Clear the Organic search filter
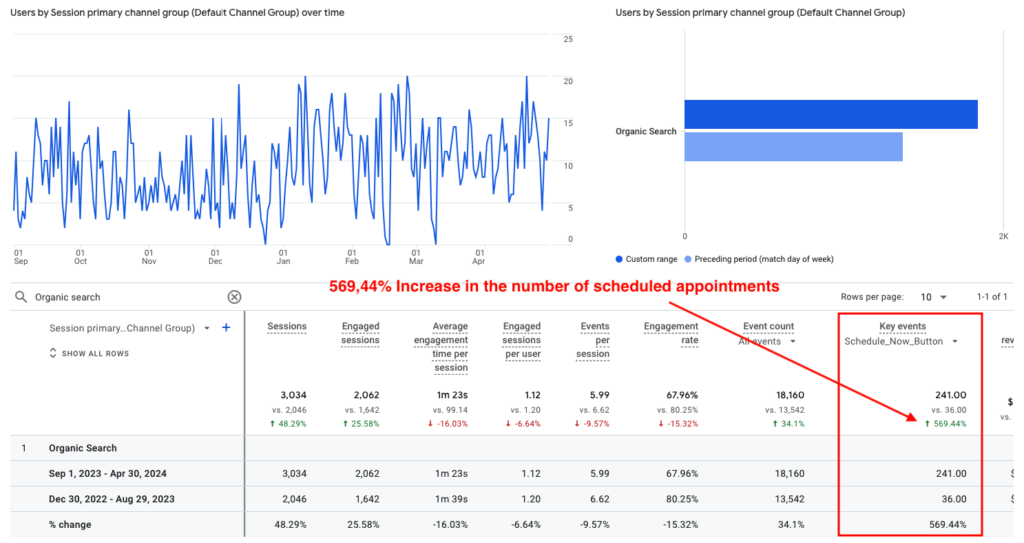1024x543 pixels. pos(234,297)
